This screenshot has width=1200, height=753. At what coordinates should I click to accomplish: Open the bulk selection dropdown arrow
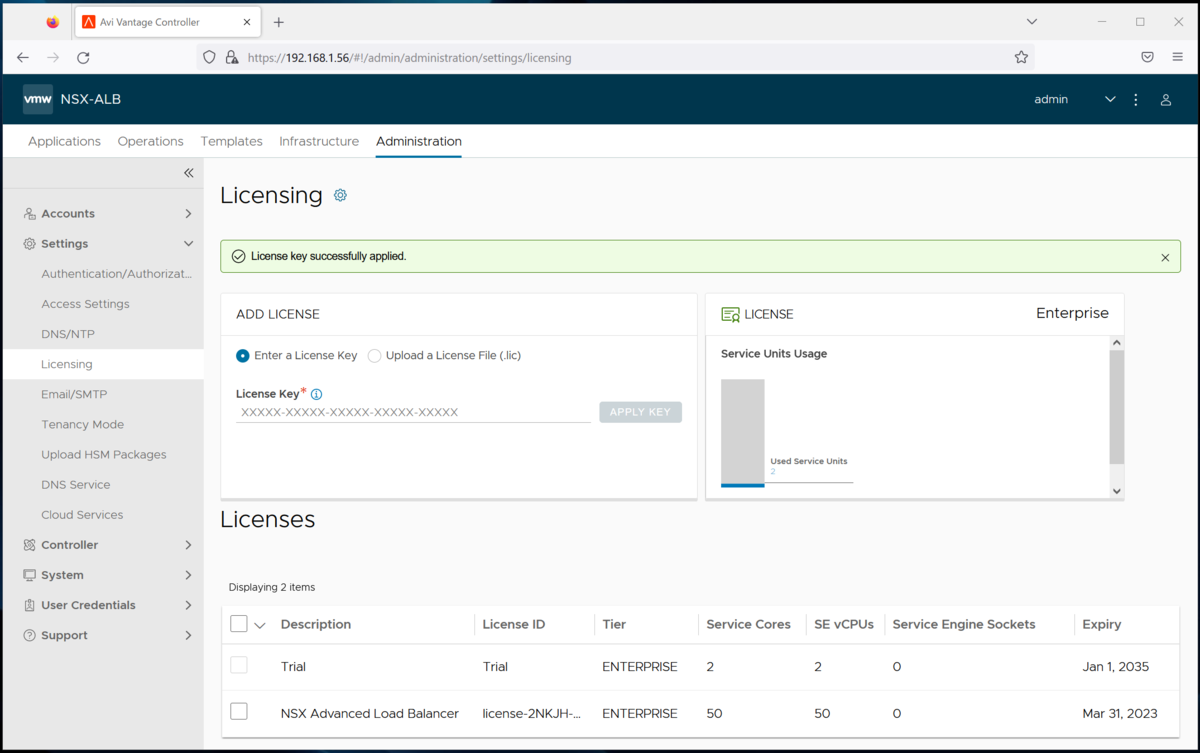coord(260,626)
